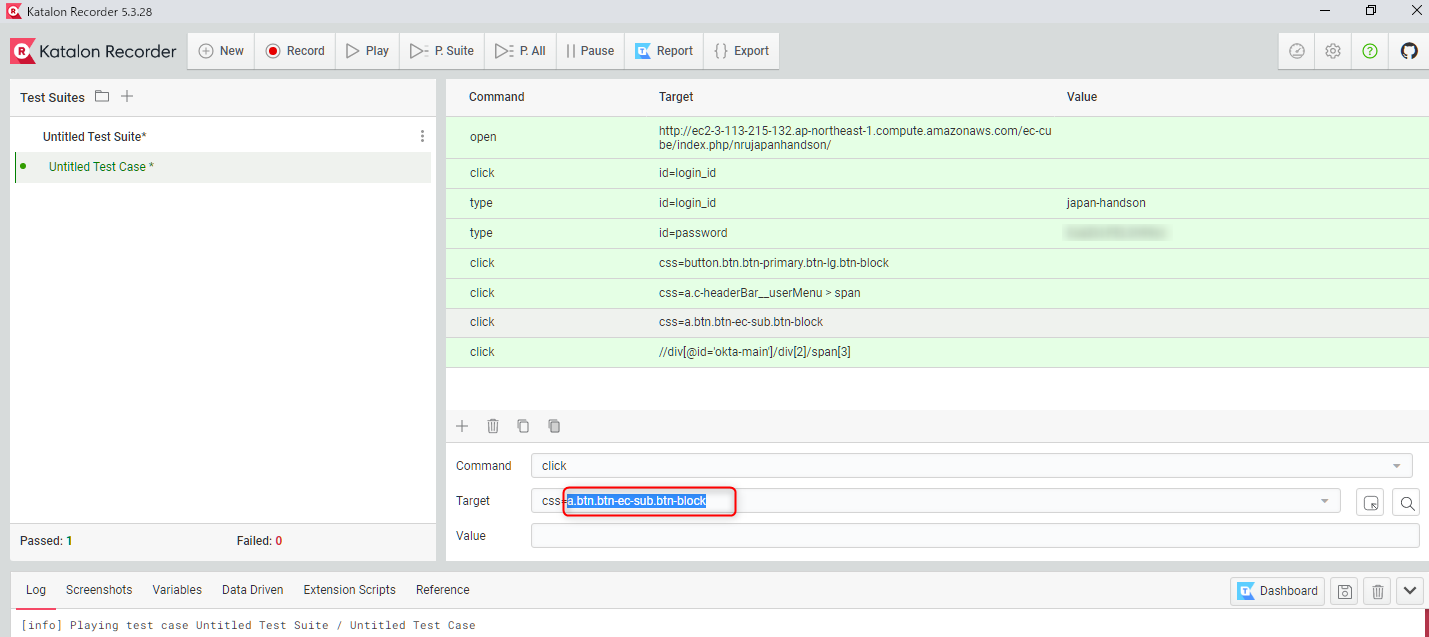Save the log with save icon
The image size is (1429, 637).
[x=1345, y=591]
